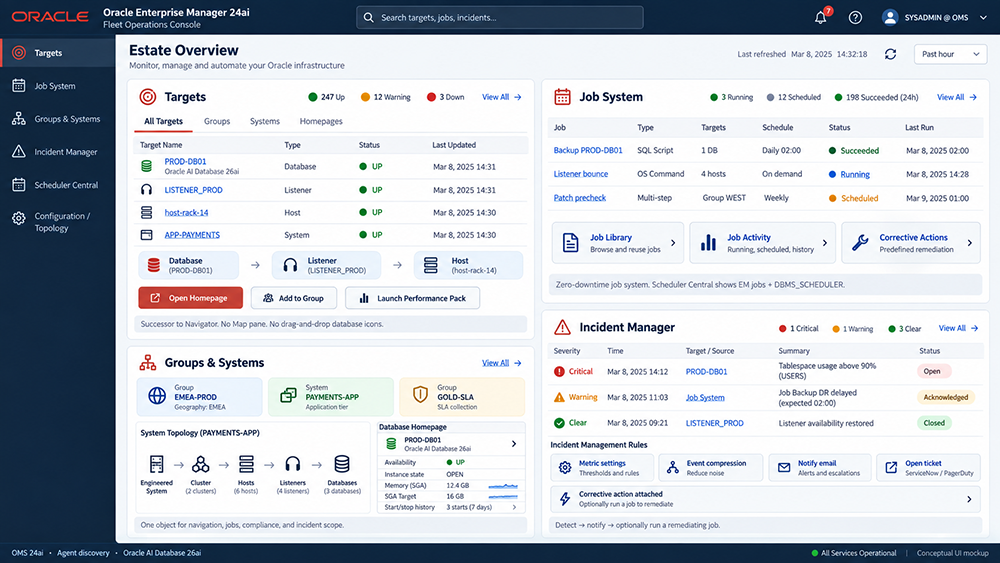The height and width of the screenshot is (563, 1000).
Task: Click the Acknowledged status badge
Action: 946,397
